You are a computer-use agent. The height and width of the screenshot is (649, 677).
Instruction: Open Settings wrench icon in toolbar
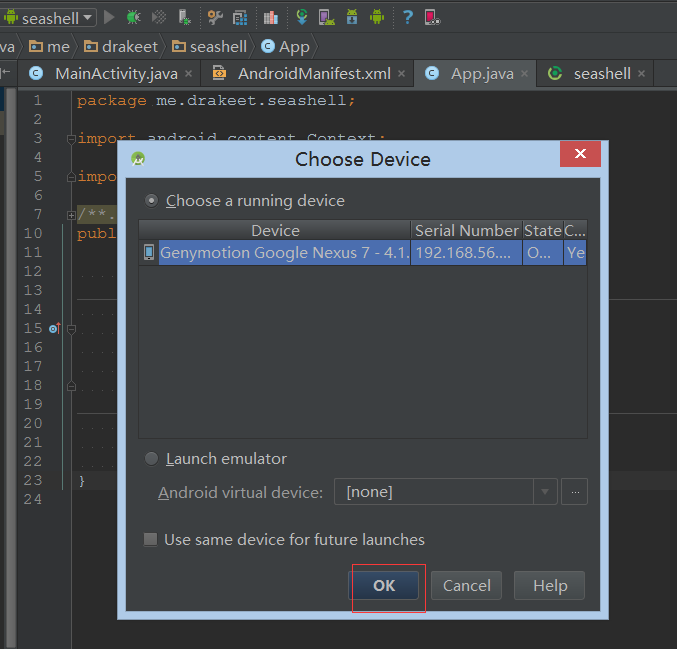tap(215, 17)
